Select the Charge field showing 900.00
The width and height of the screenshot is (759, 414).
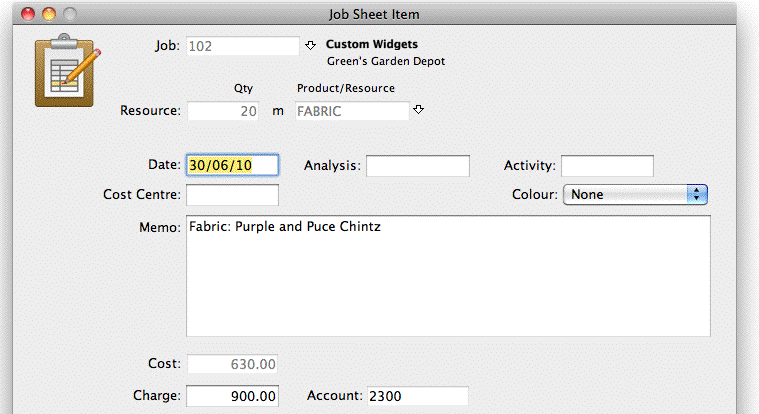click(232, 396)
